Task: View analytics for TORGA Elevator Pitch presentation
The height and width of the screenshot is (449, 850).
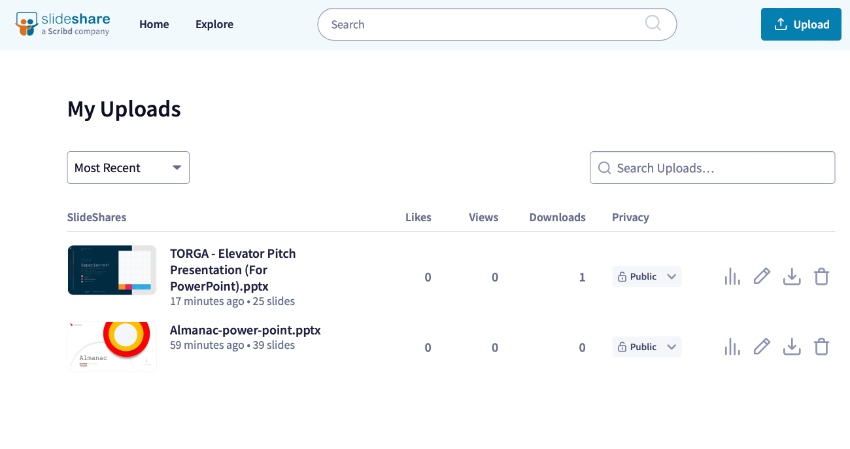Action: tap(732, 277)
